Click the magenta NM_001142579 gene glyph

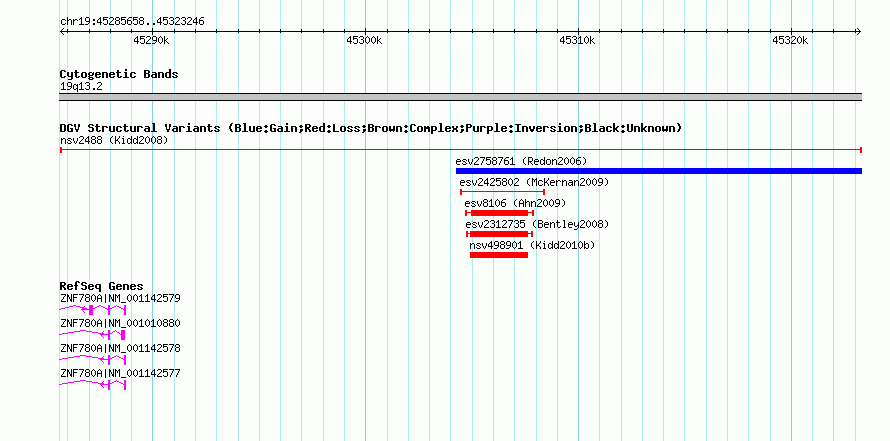click(93, 309)
